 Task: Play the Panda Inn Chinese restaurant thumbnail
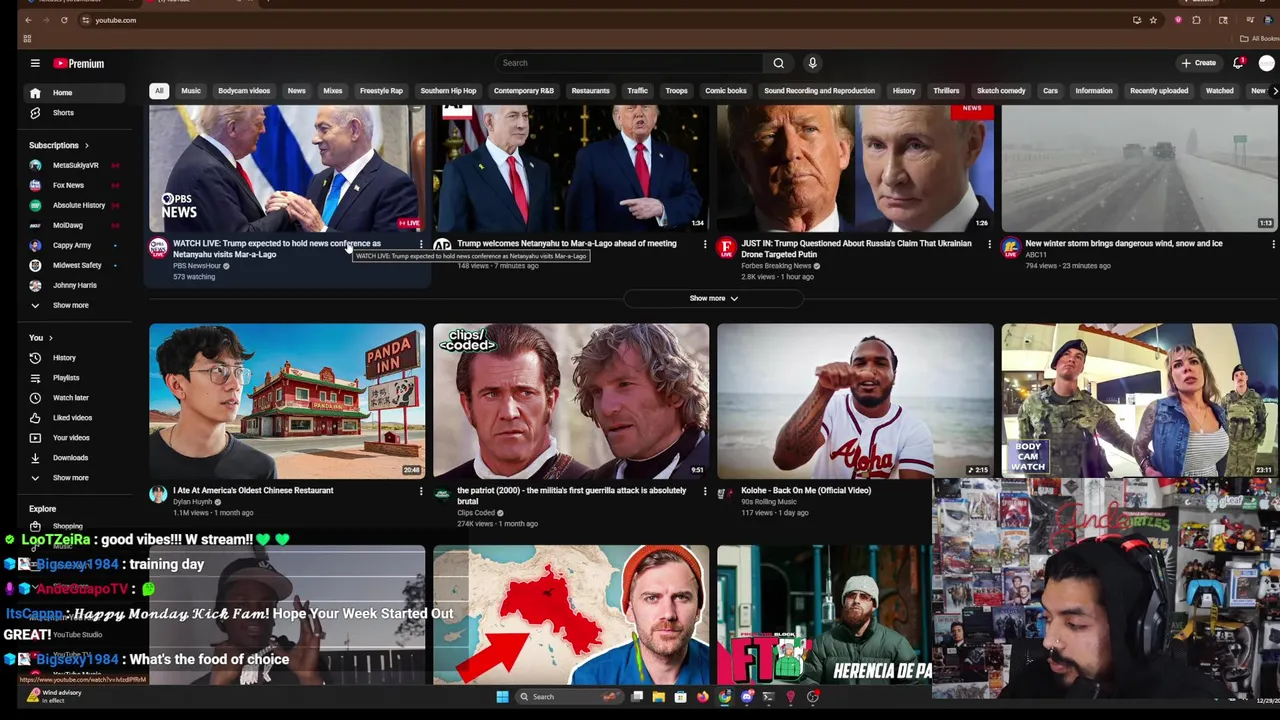tap(287, 400)
